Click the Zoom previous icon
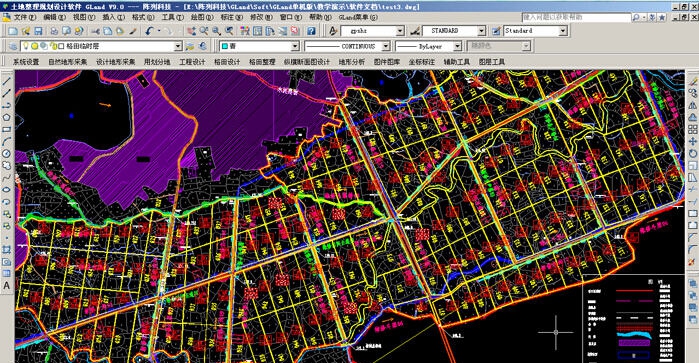The width and height of the screenshot is (699, 363). [229, 31]
